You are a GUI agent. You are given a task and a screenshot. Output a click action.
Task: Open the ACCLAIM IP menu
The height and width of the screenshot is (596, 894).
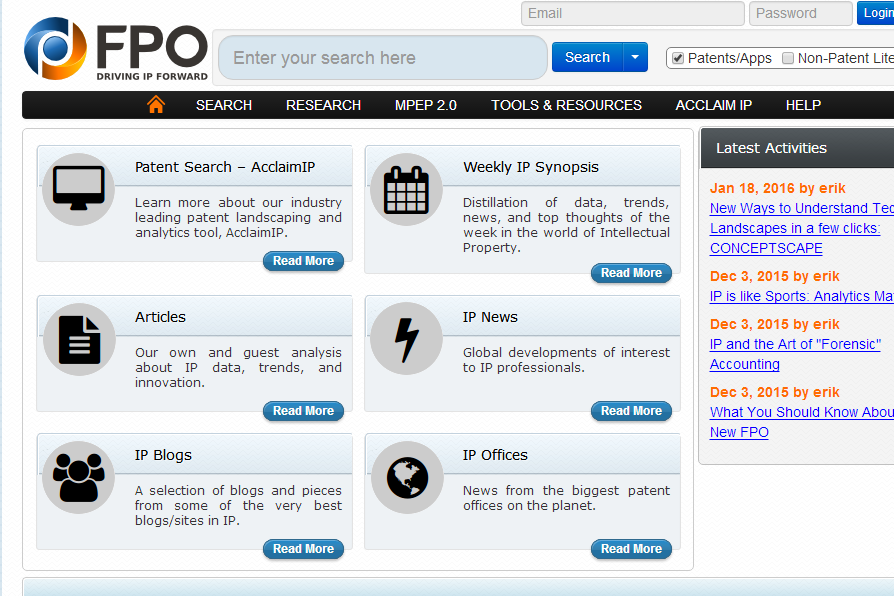click(x=714, y=105)
